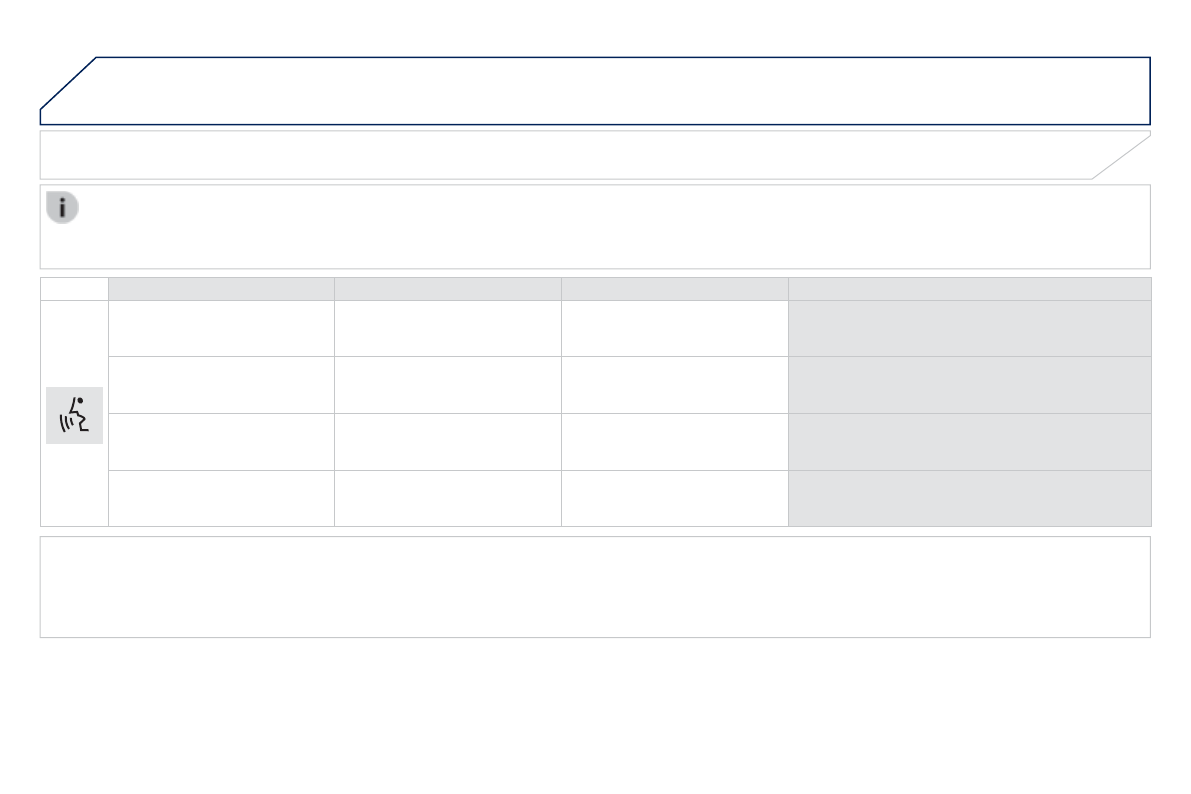This screenshot has width=1191, height=794.
Task: Select the second gray column header cell
Action: 447,289
